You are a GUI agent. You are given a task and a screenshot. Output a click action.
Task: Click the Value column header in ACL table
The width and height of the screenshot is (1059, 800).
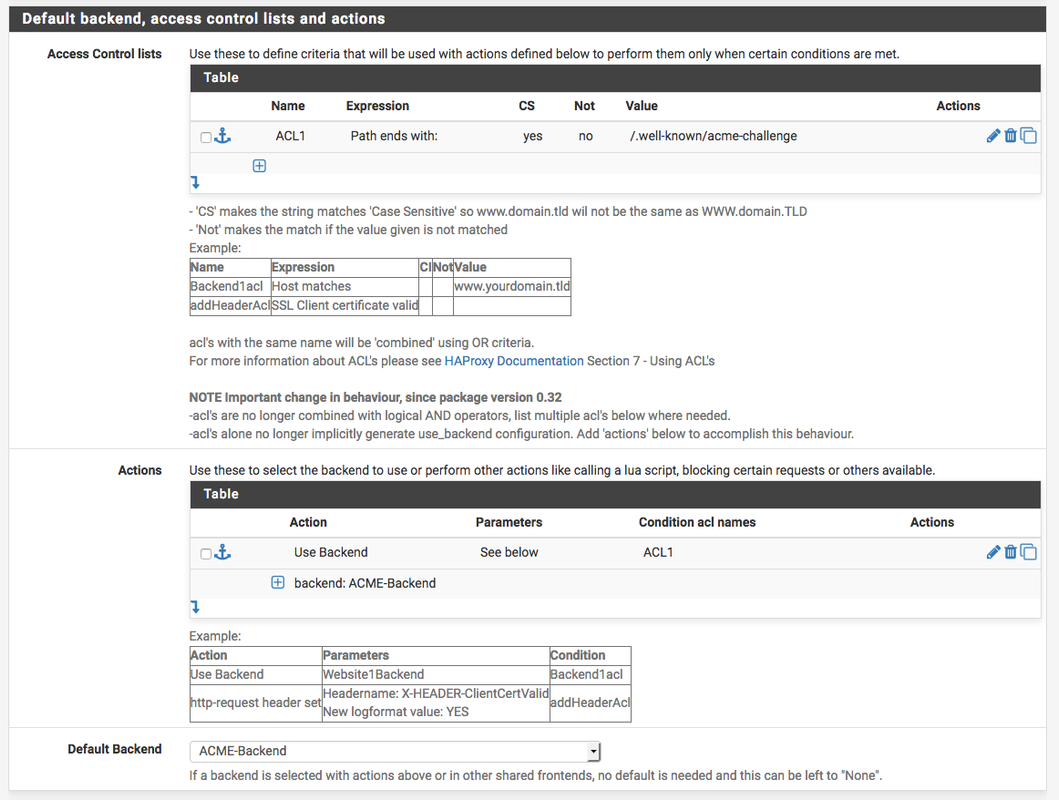(x=642, y=105)
